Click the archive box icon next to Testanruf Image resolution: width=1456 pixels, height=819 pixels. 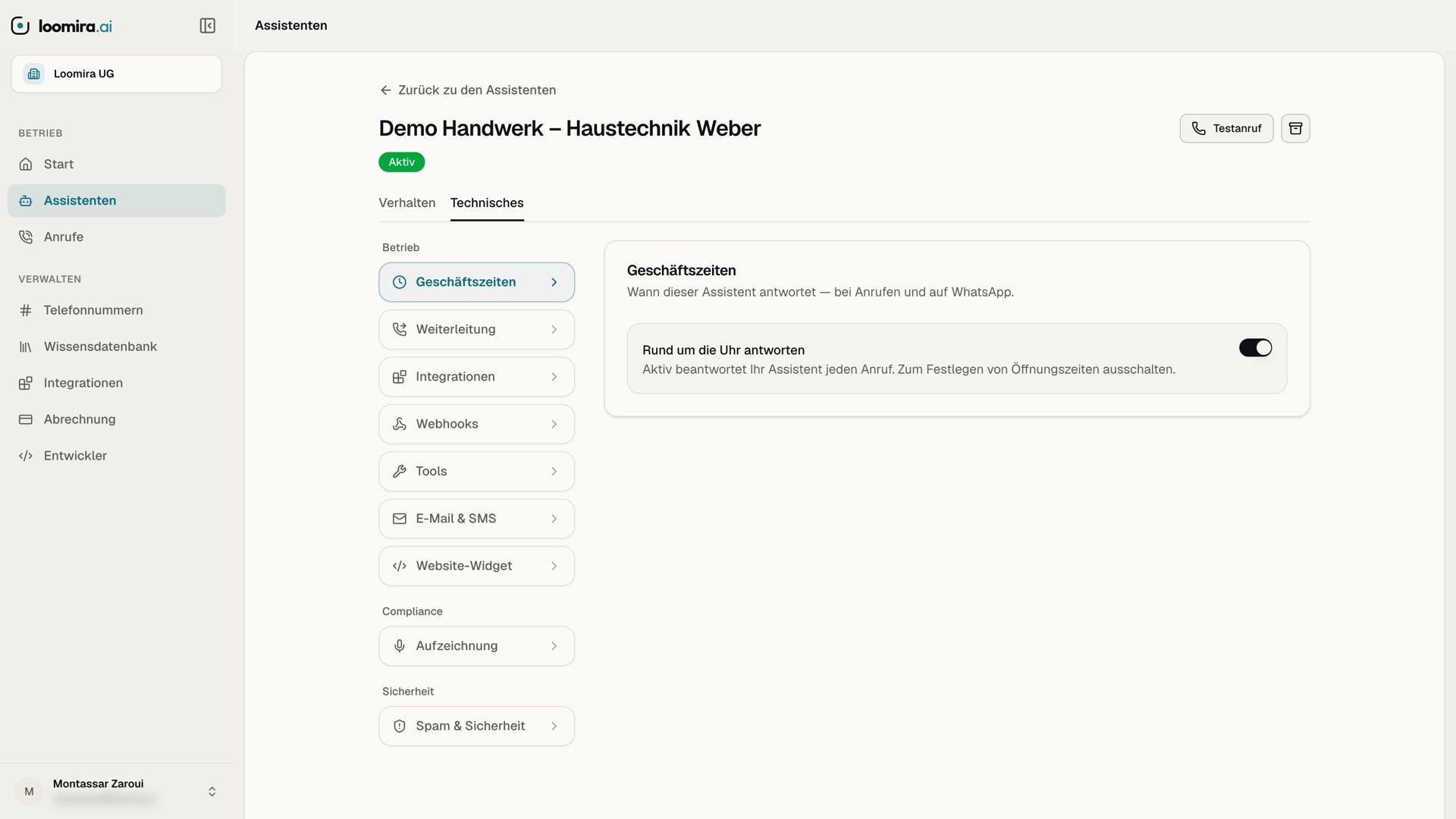tap(1295, 128)
